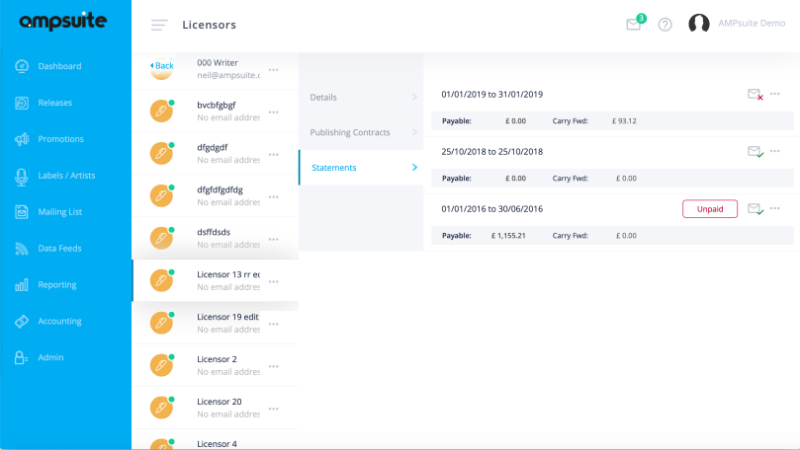Expand the Details section

[360, 97]
